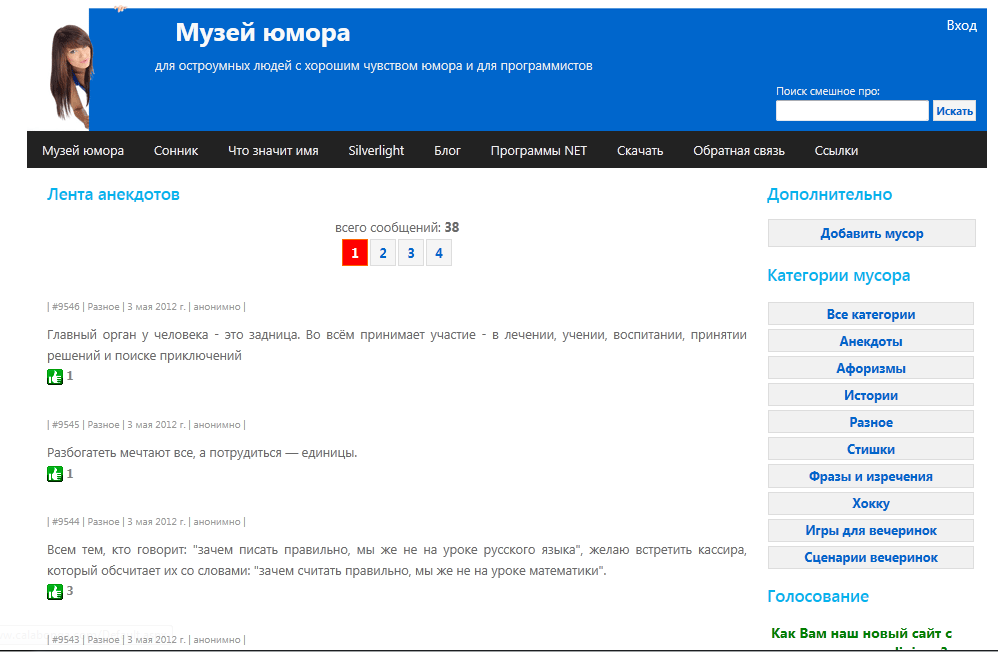Viewport: 998px width, 652px height.
Task: Click the #9546 post metadata line
Action: [146, 307]
